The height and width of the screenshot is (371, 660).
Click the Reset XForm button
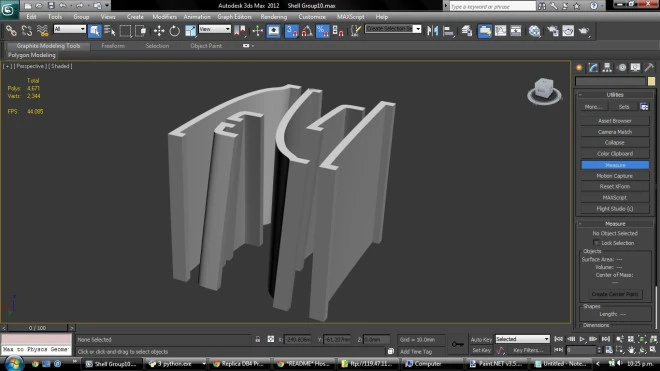615,187
